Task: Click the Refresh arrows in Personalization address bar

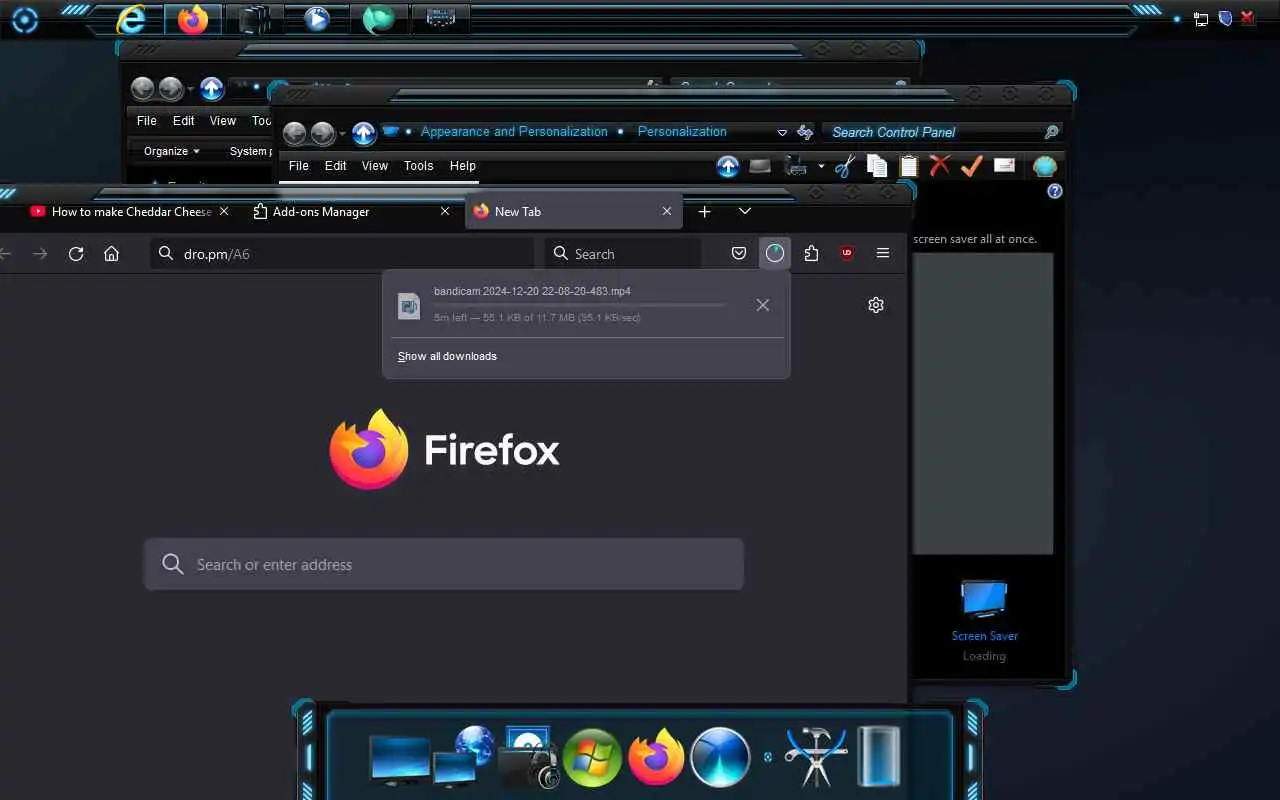Action: [x=805, y=132]
